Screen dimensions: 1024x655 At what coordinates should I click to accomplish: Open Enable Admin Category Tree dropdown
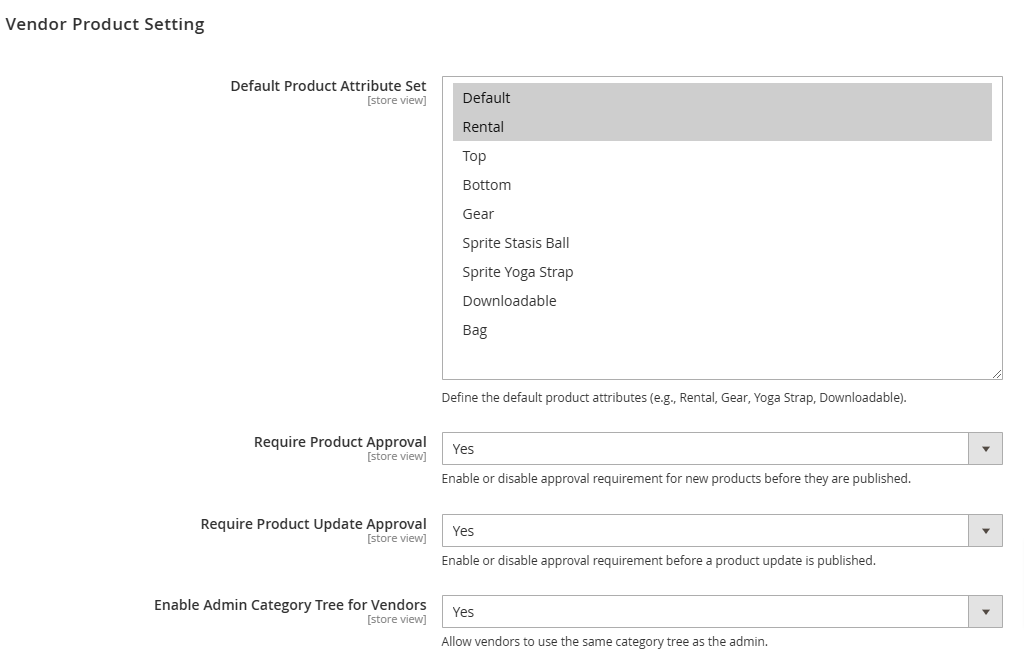pyautogui.click(x=722, y=612)
